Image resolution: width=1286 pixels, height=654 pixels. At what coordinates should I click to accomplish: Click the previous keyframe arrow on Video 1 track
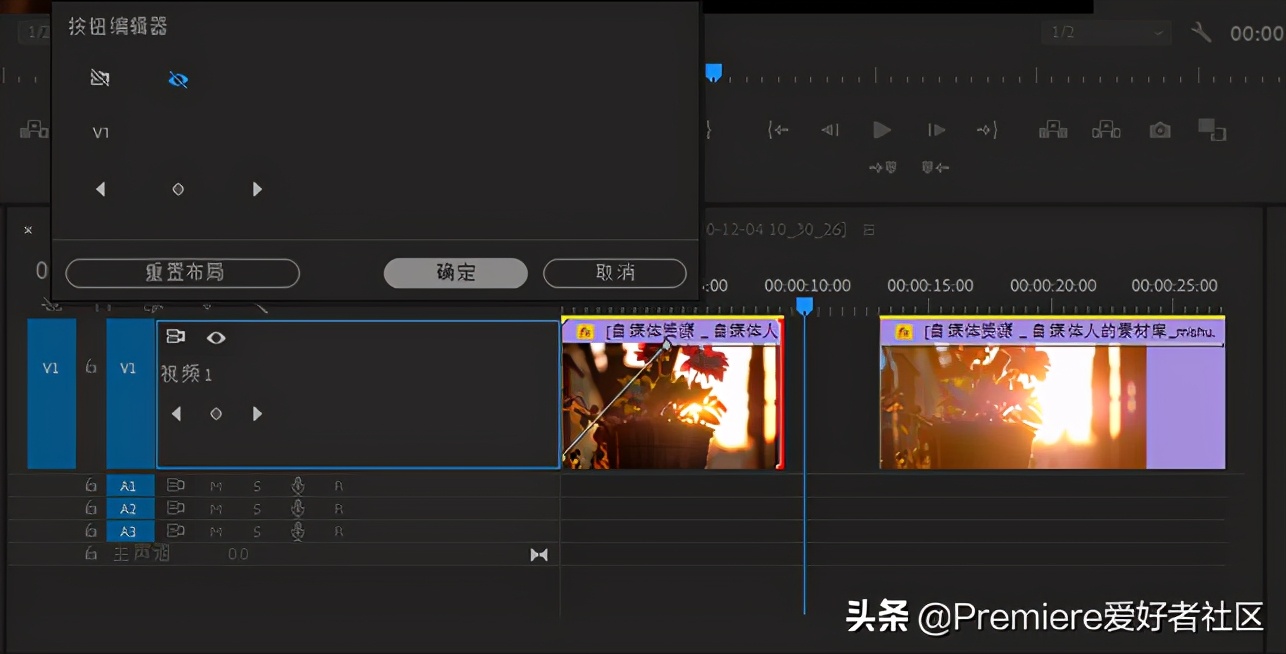pyautogui.click(x=176, y=413)
